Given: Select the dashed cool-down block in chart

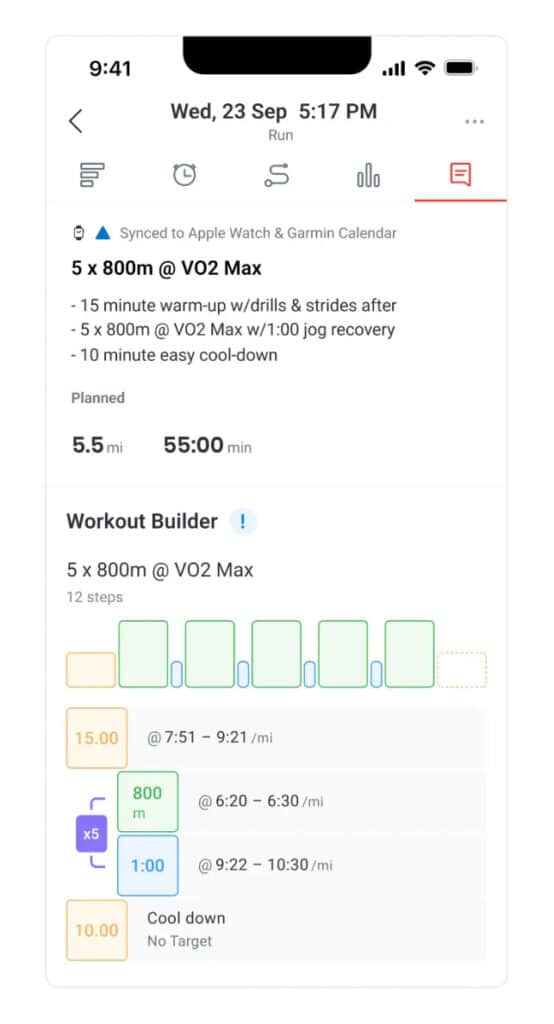Looking at the screenshot, I should 462,669.
